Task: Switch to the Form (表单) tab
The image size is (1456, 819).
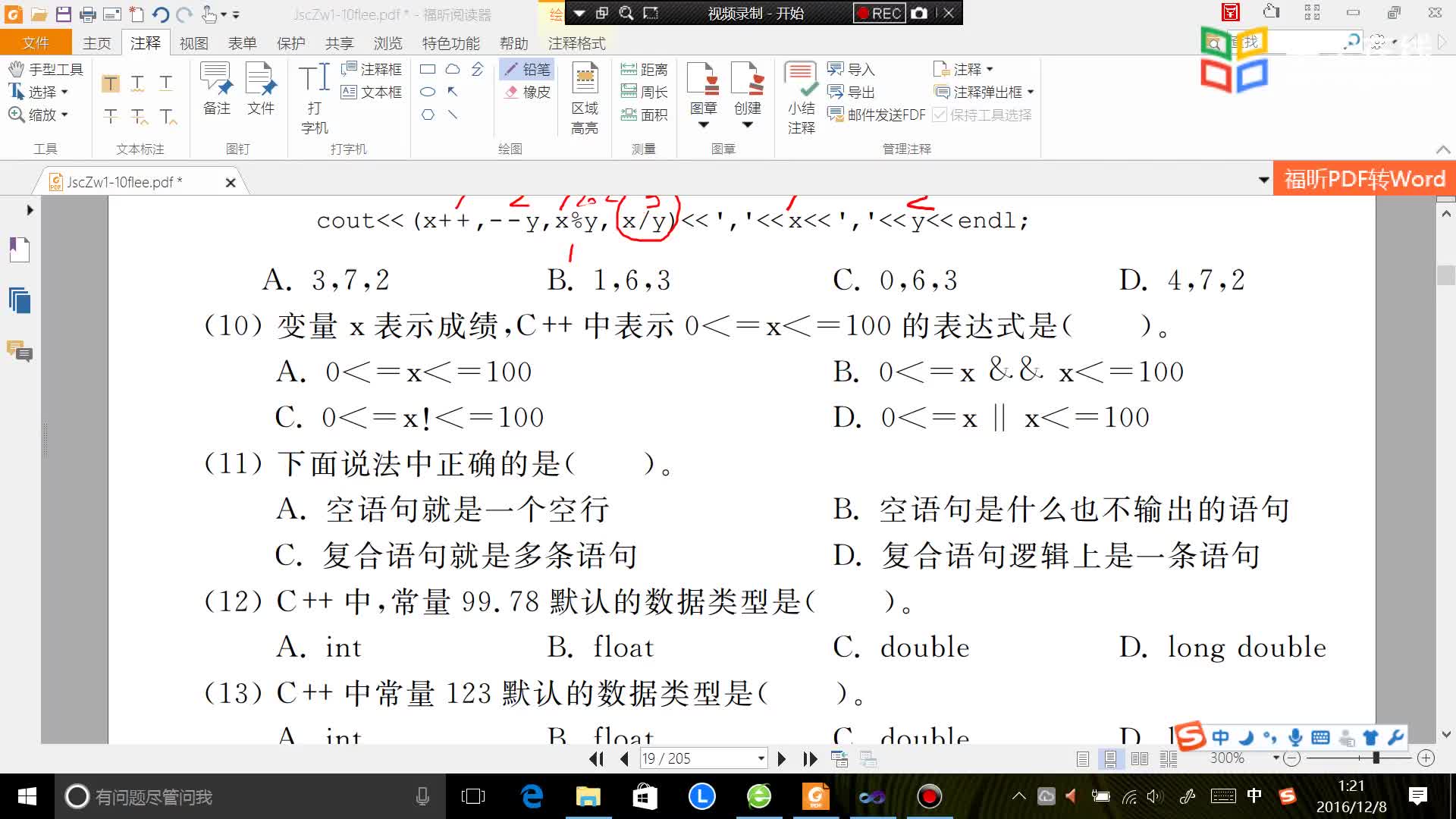Action: pos(243,43)
